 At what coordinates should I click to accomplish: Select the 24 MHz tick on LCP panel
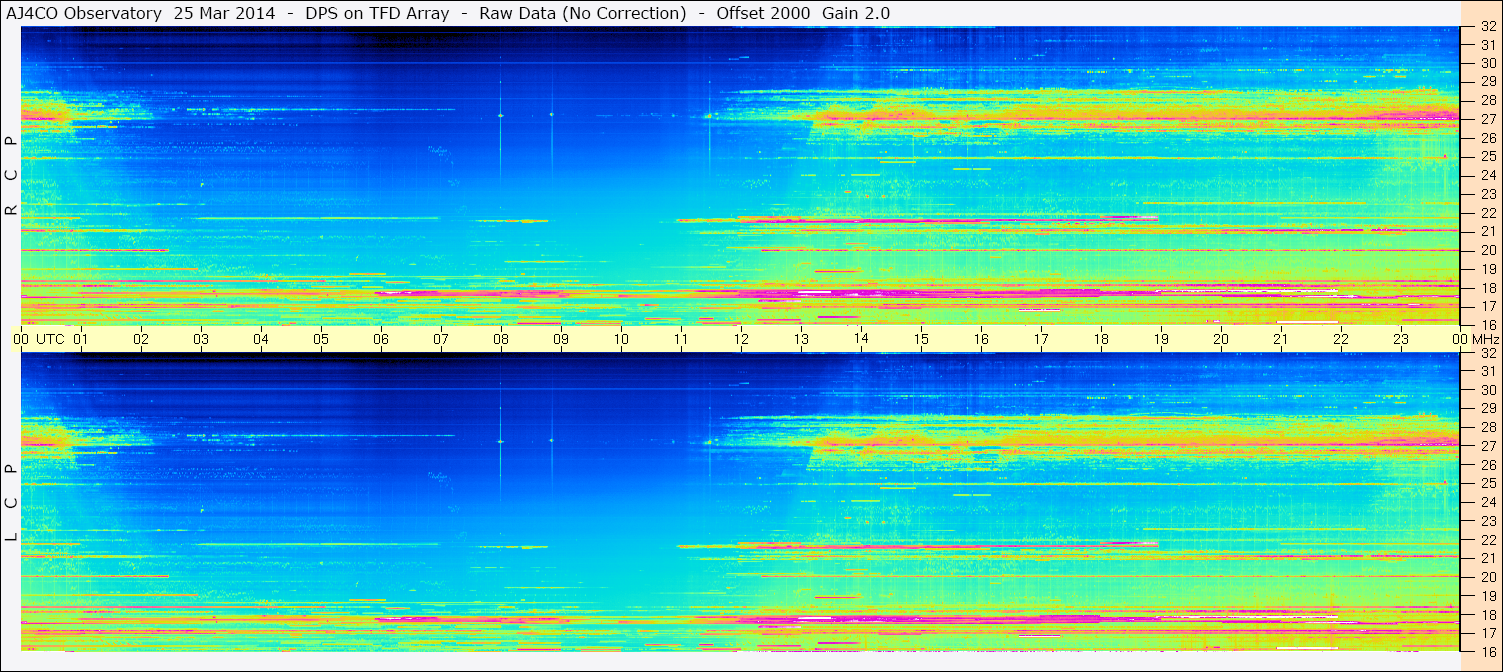pos(1487,502)
